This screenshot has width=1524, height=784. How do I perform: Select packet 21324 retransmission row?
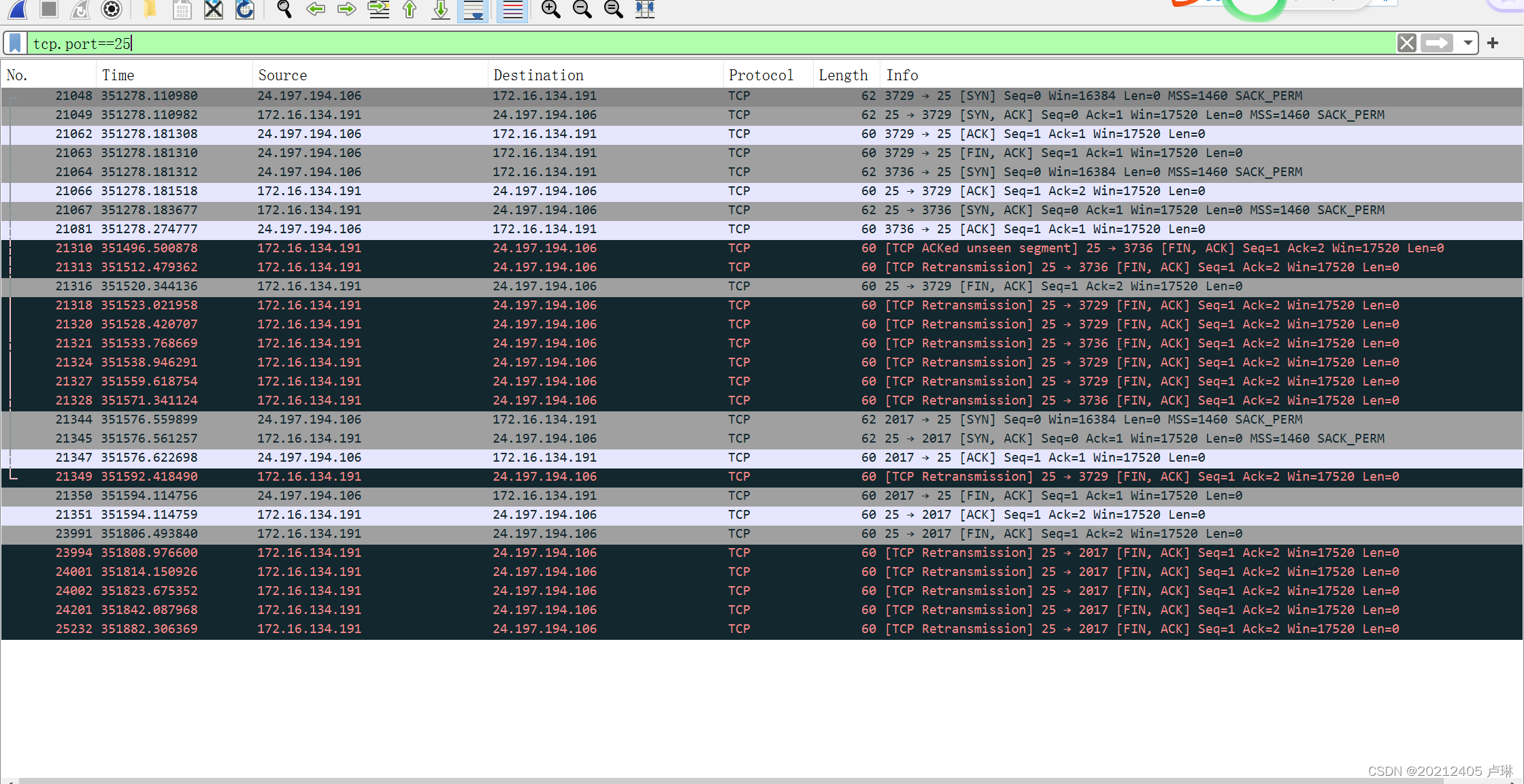[x=762, y=362]
